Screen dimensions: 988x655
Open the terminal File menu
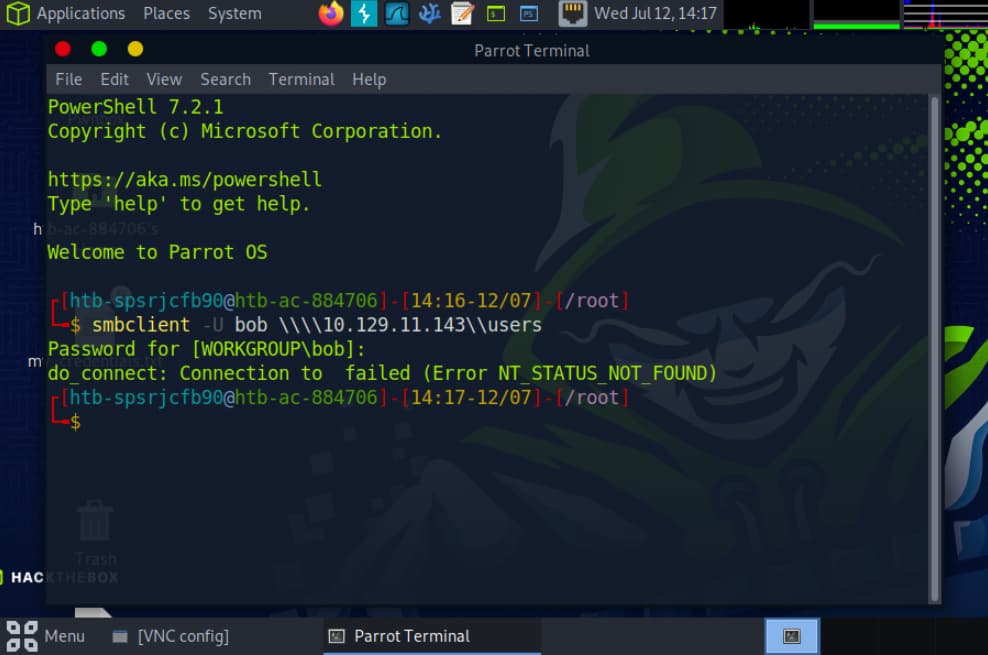point(68,79)
